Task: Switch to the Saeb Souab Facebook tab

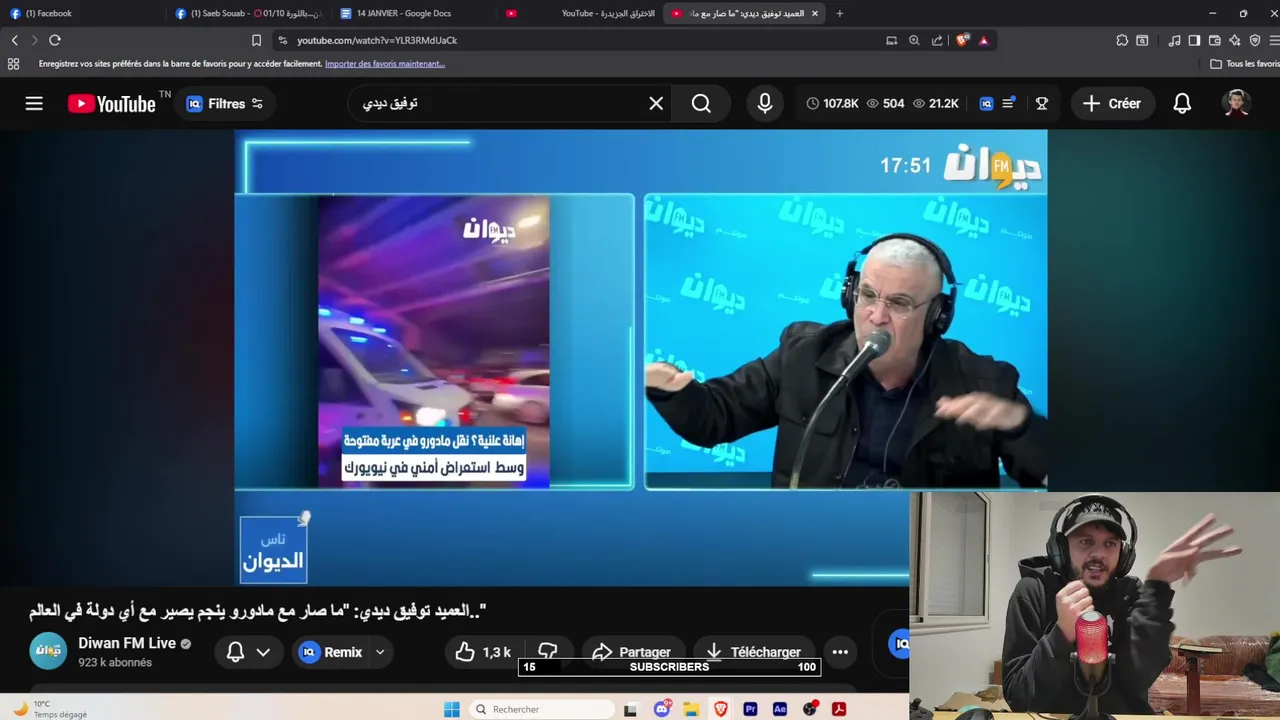Action: (247, 13)
